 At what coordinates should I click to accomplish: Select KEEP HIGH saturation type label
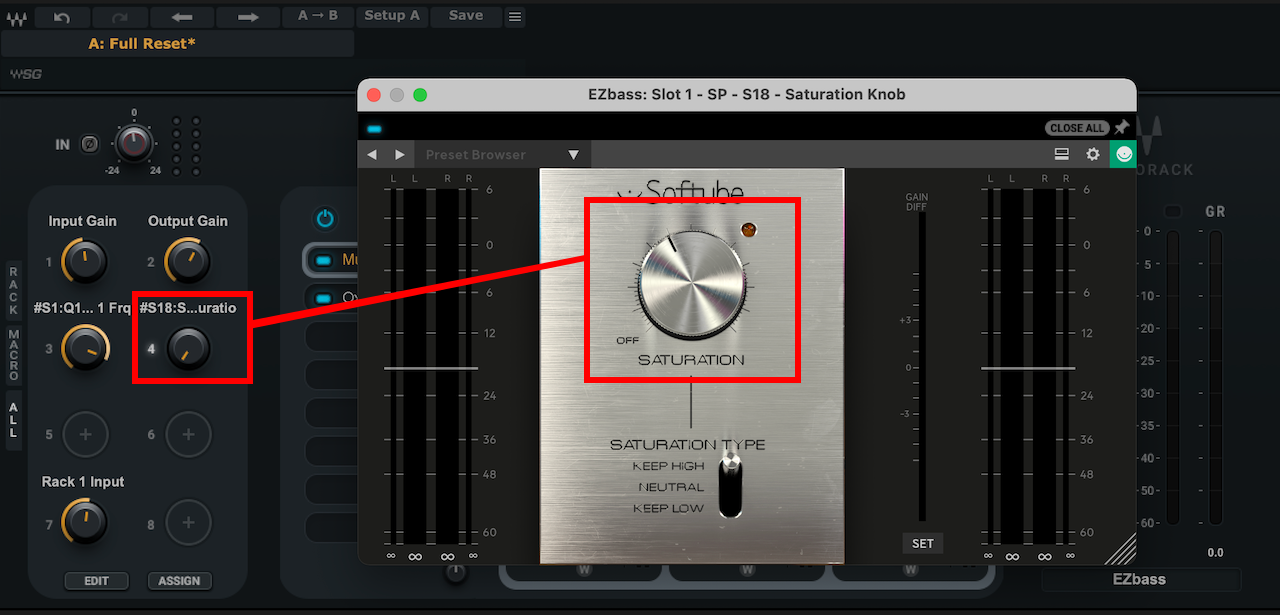tap(668, 466)
